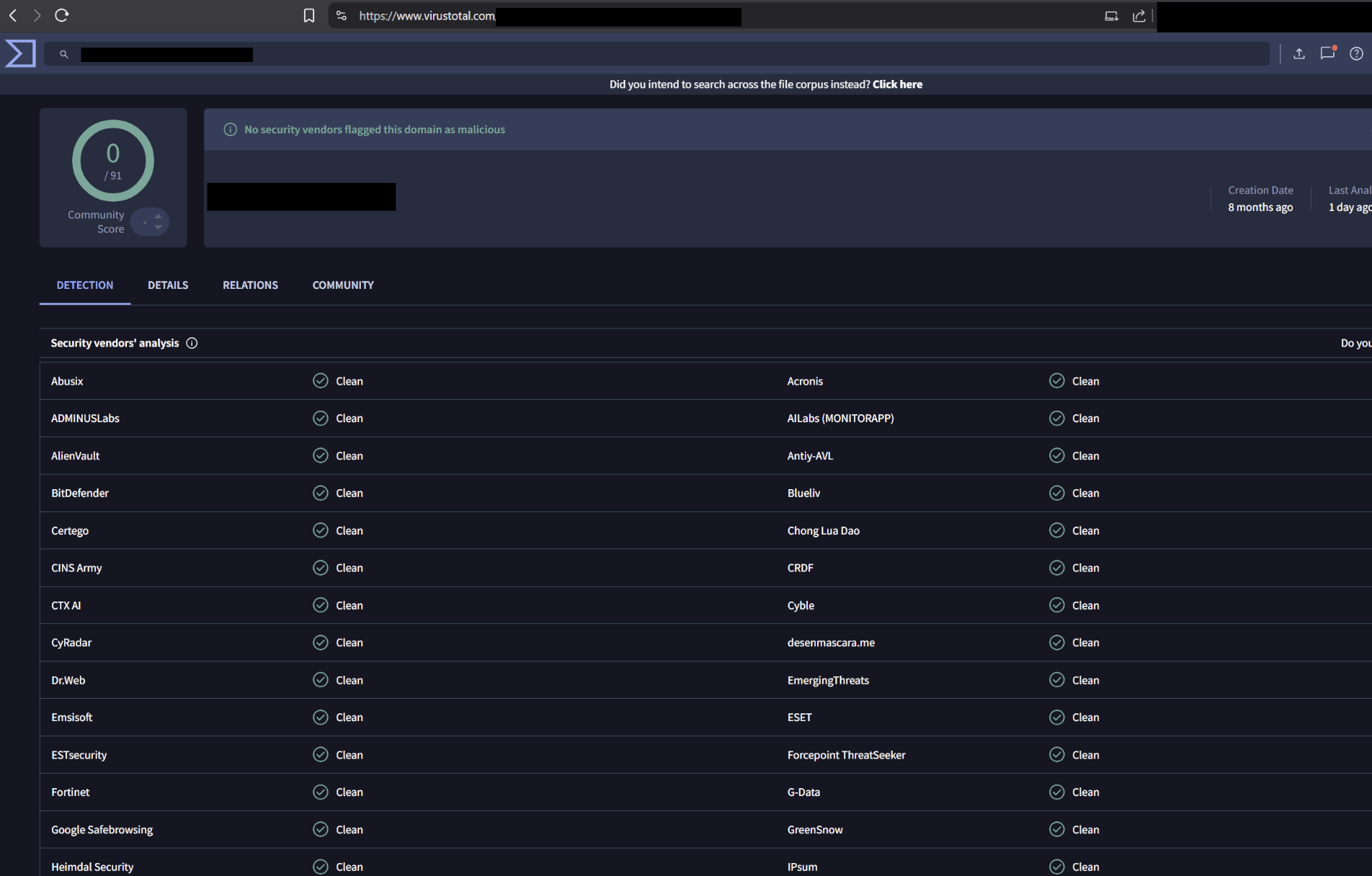The height and width of the screenshot is (876, 1372).
Task: Click the Clean checkmark for Abusix
Action: tap(321, 381)
